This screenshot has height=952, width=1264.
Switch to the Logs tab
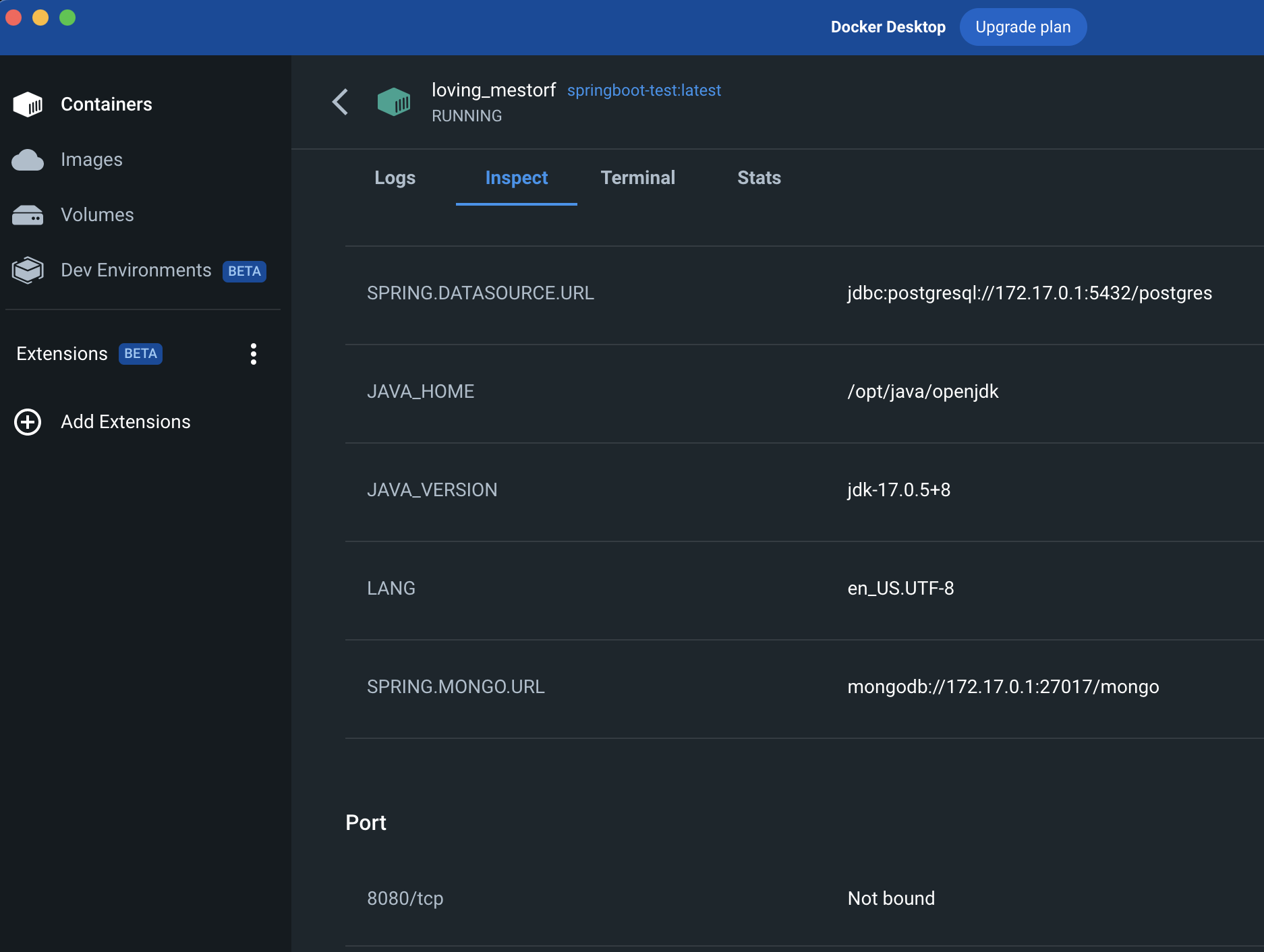coord(395,178)
